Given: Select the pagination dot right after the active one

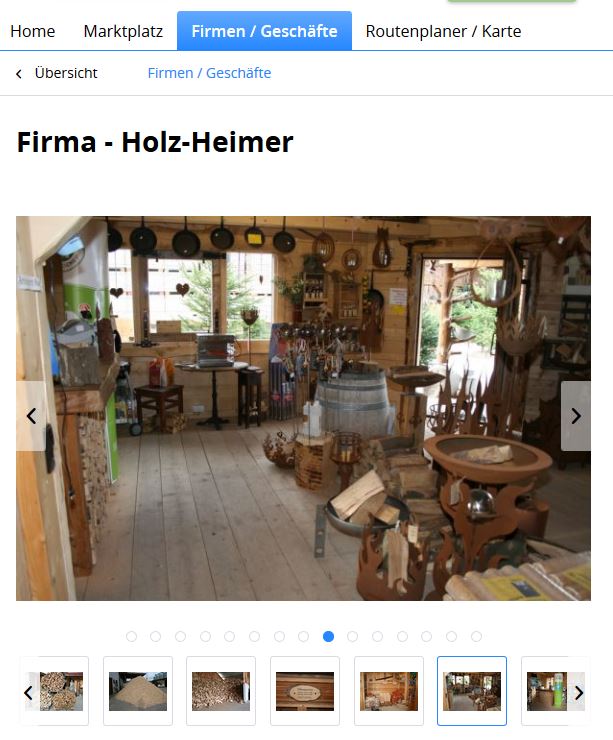Looking at the screenshot, I should point(353,636).
